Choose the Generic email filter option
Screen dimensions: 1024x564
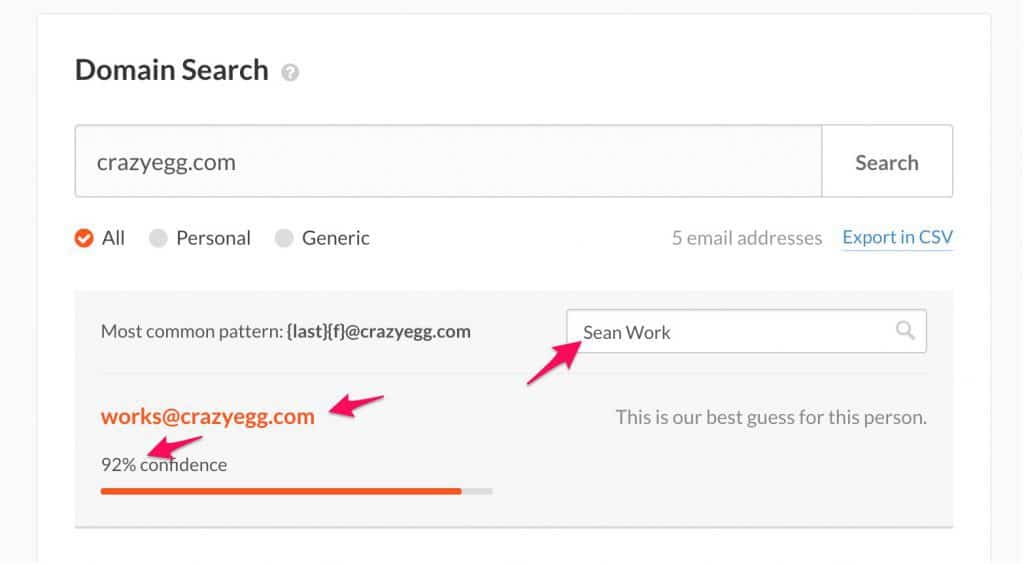284,238
